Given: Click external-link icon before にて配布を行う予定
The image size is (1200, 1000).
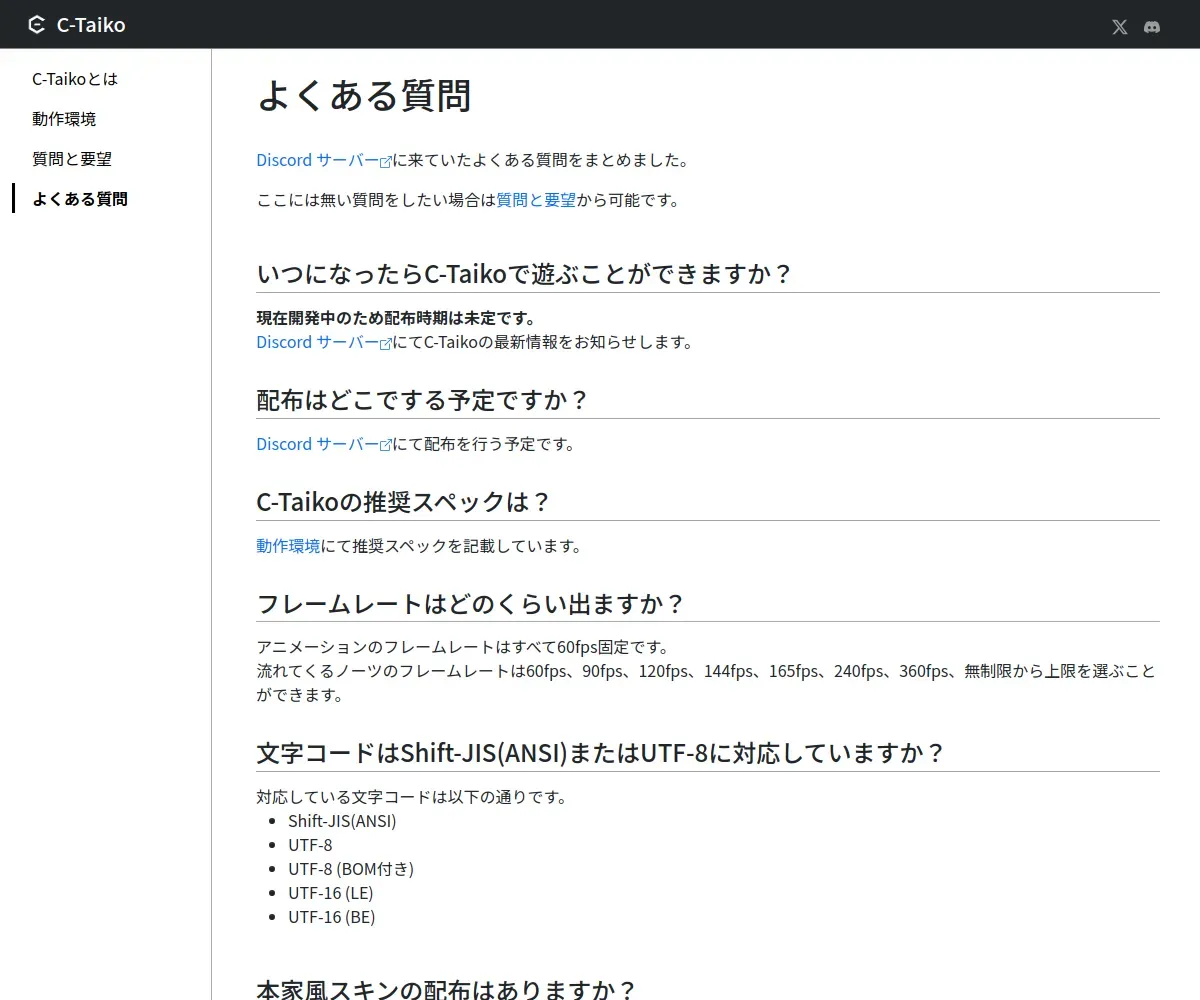Looking at the screenshot, I should pos(386,446).
